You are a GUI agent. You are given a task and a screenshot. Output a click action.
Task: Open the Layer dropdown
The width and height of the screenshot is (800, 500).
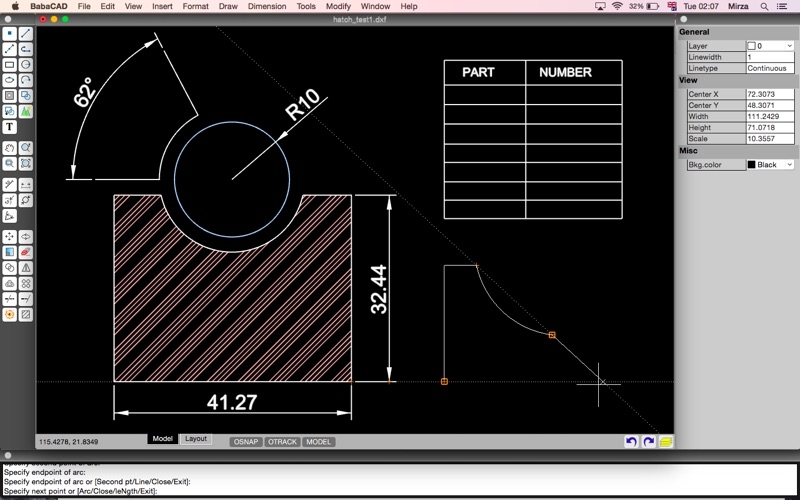click(x=770, y=46)
